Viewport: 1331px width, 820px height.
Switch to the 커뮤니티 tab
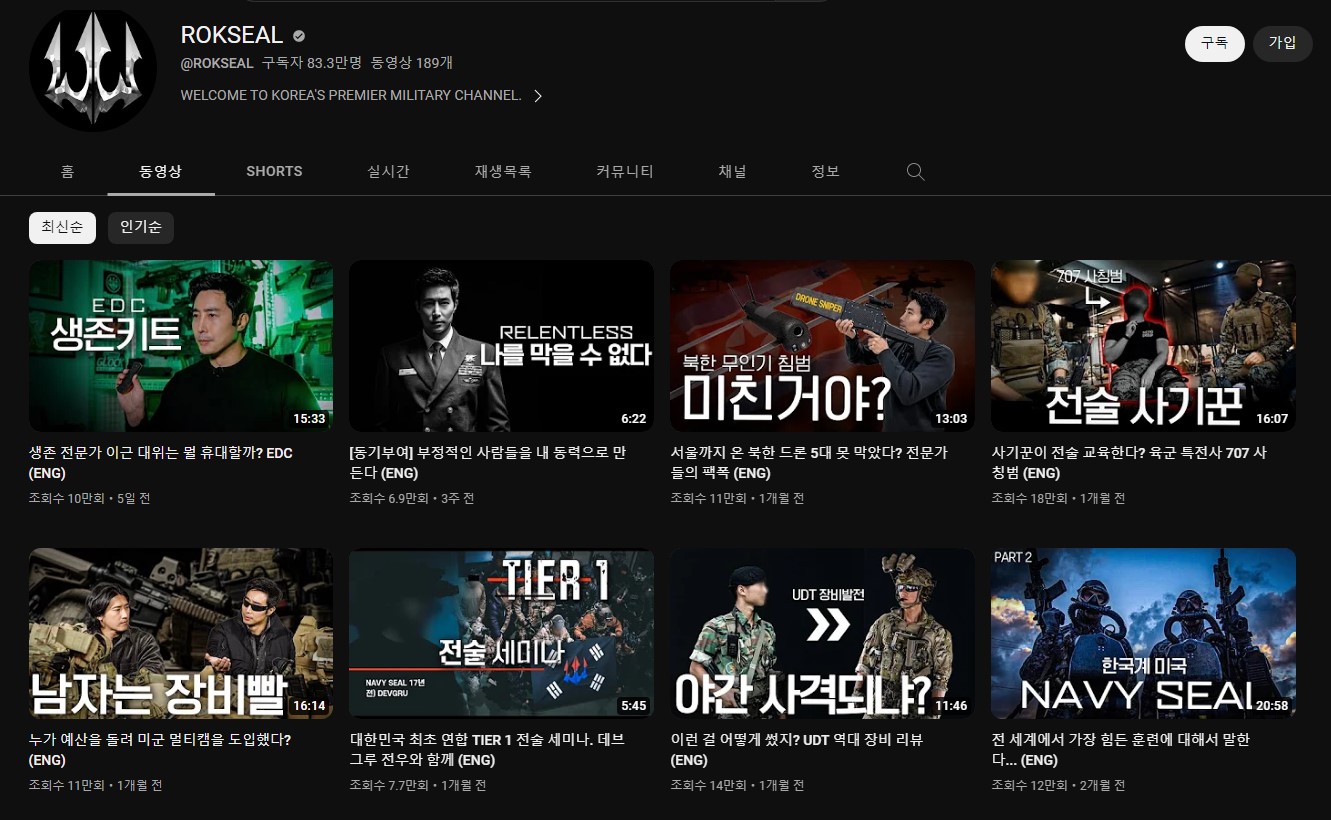623,171
